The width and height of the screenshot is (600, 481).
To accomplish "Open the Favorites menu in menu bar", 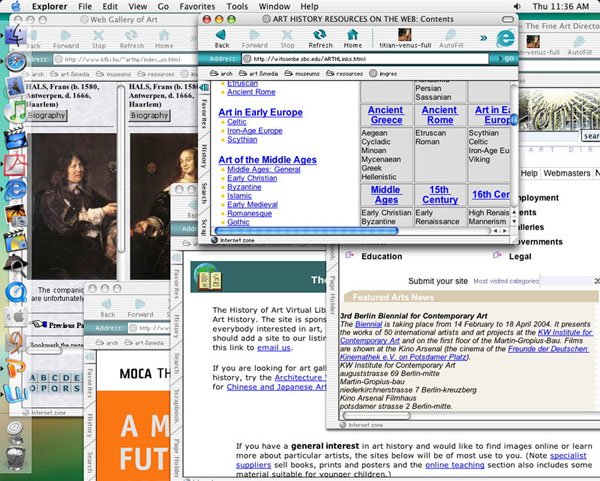I will tap(197, 7).
